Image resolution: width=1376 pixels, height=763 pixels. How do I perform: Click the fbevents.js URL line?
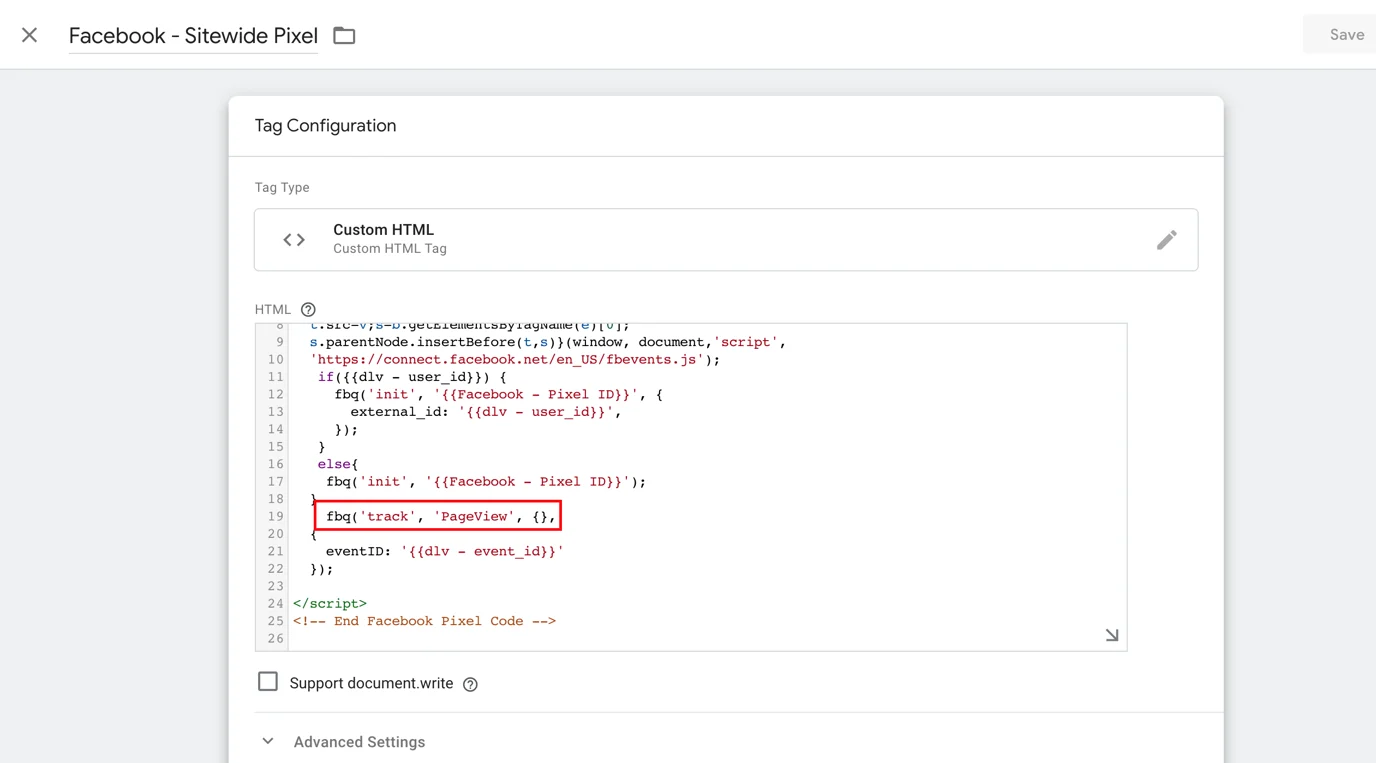(515, 359)
